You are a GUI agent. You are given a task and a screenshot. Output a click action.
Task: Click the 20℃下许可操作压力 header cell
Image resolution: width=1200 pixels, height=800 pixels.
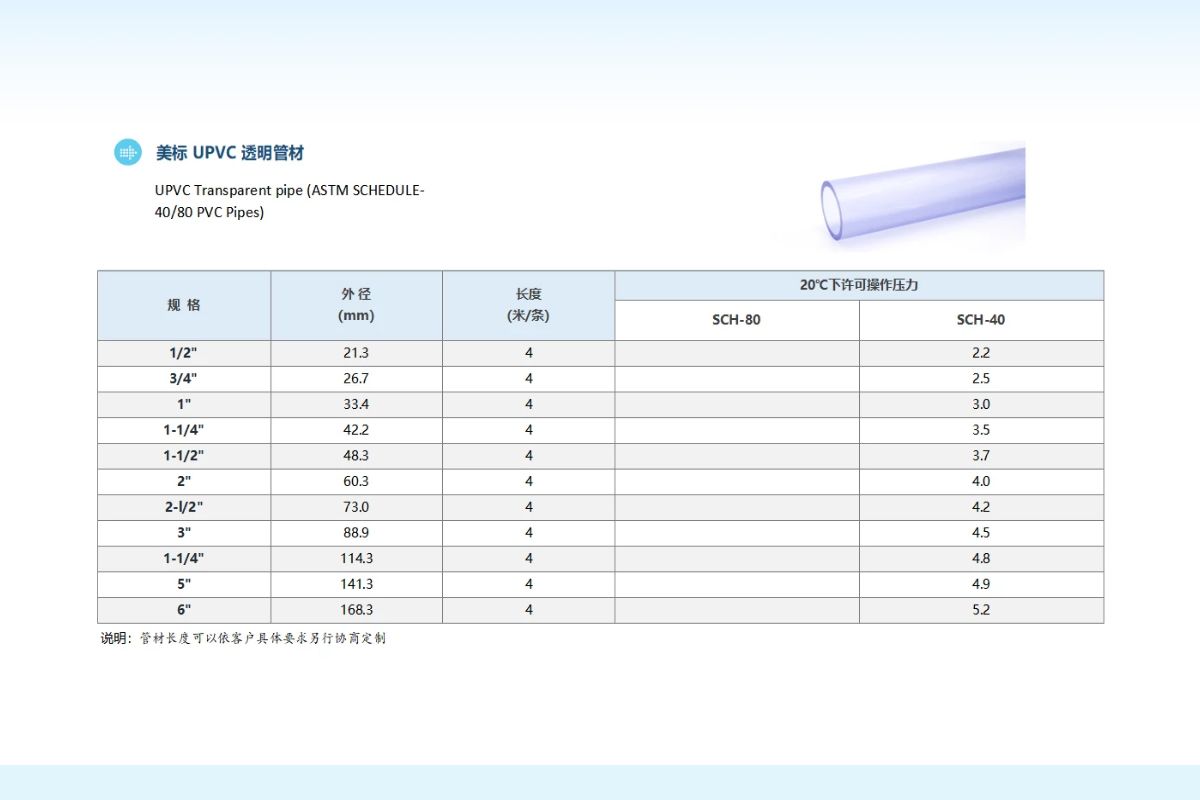pyautogui.click(x=859, y=285)
